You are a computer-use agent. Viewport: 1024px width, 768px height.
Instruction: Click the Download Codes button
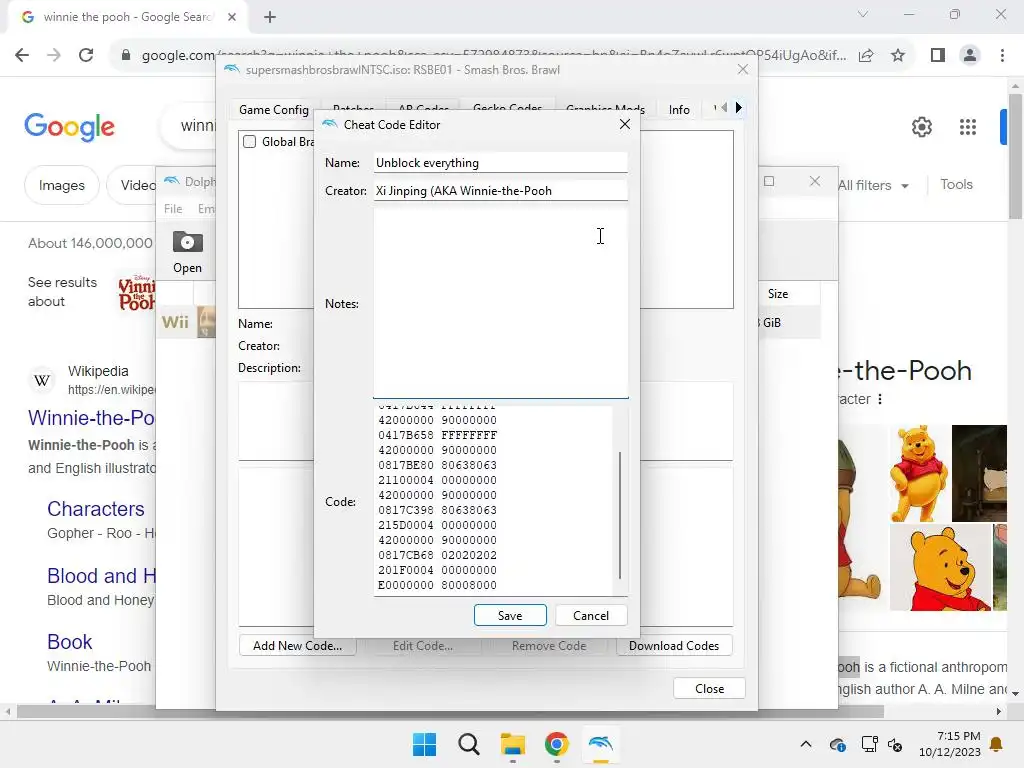pyautogui.click(x=674, y=645)
